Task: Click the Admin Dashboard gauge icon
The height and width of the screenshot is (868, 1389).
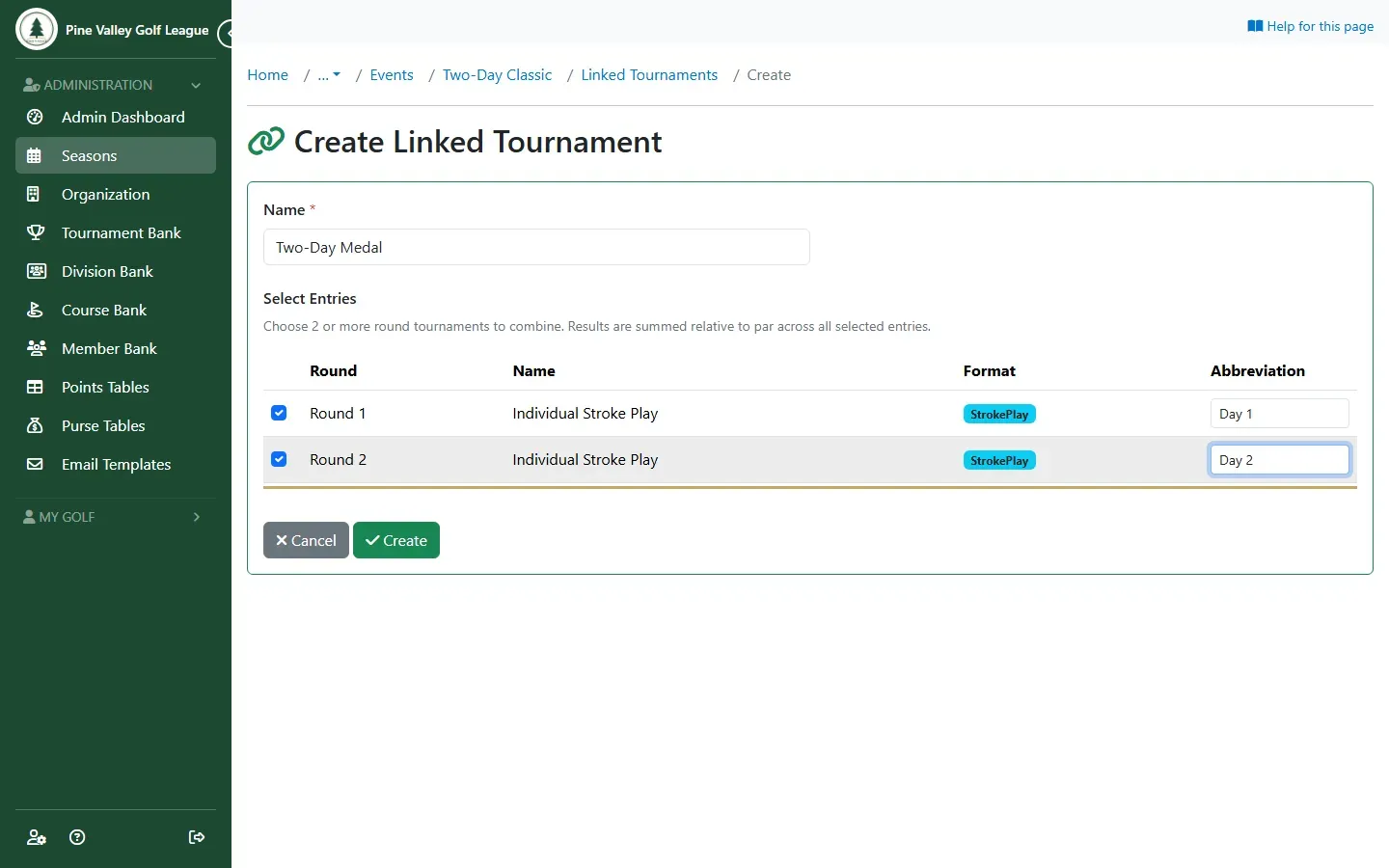Action: [x=35, y=117]
